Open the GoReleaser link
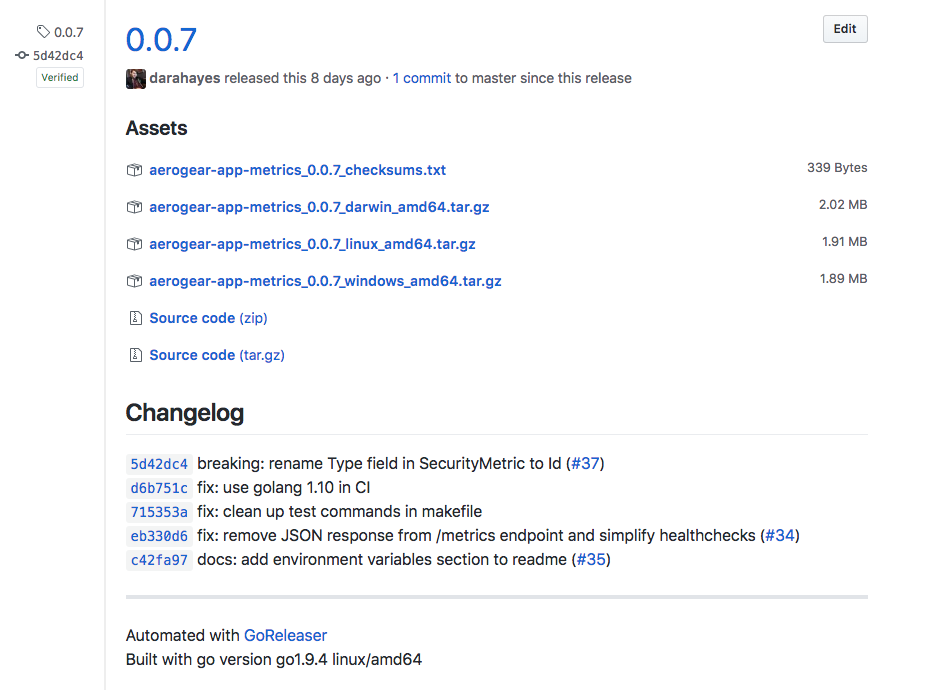Screen dimensions: 938x690 pos(285,636)
